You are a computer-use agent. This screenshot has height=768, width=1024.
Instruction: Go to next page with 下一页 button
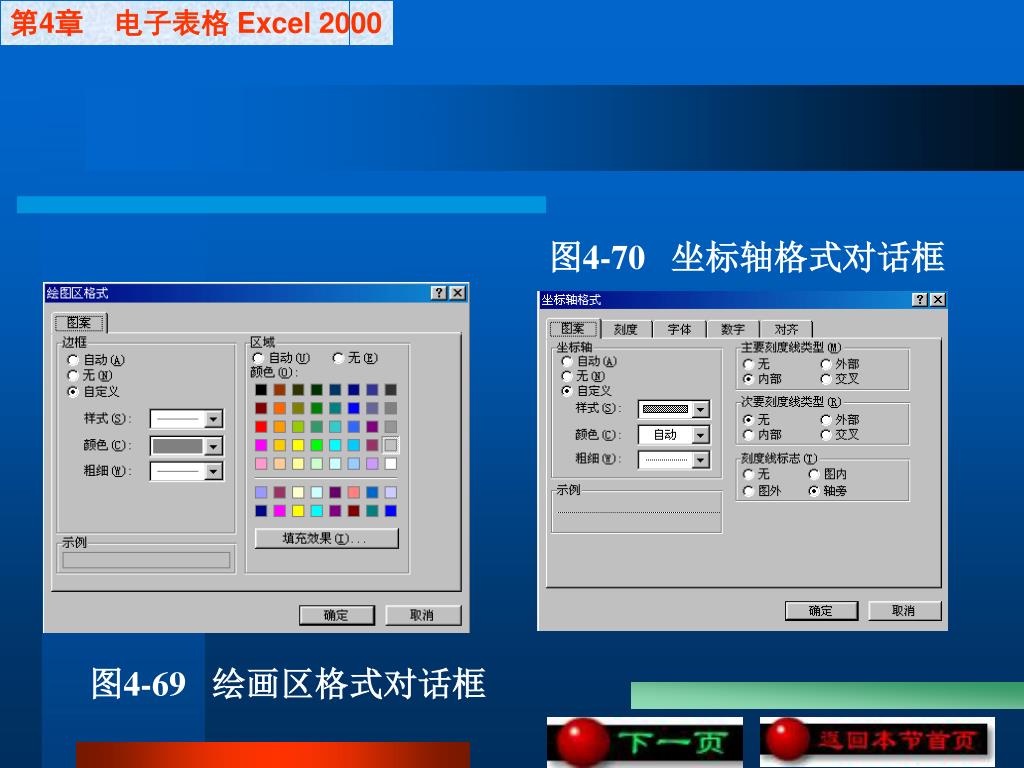645,742
